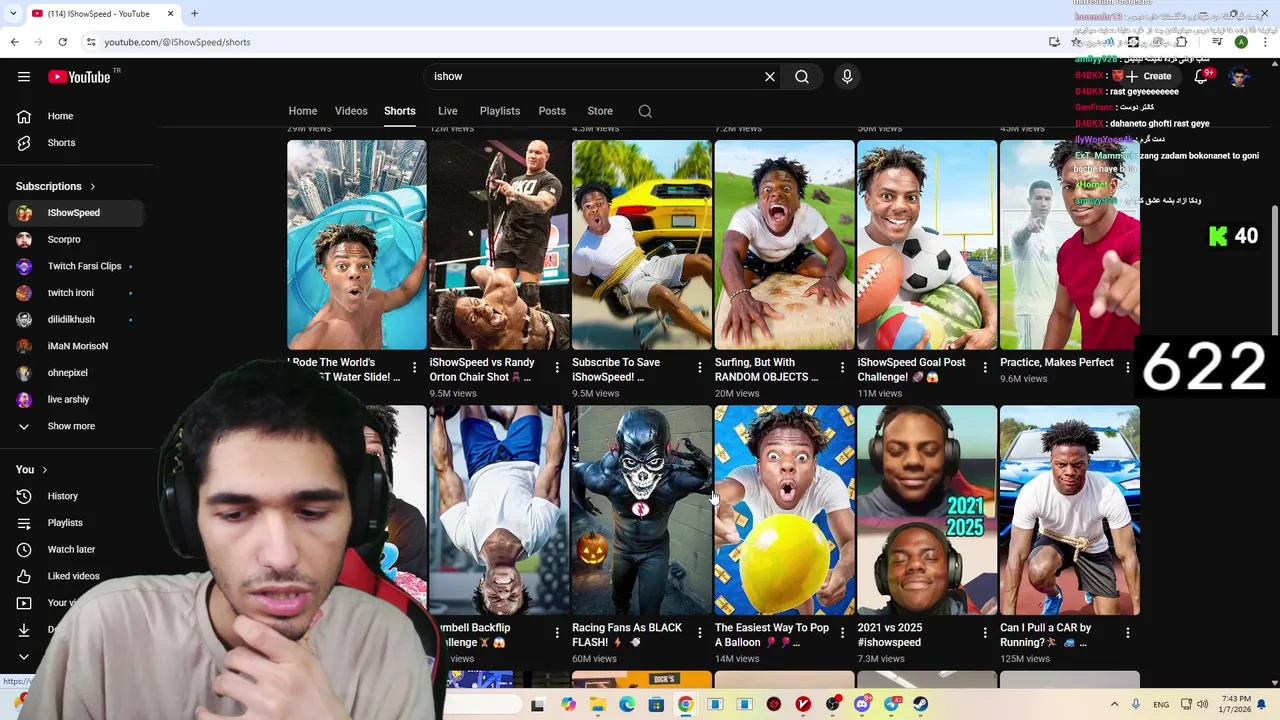This screenshot has height=720, width=1280.
Task: Open options for Subscribe To Save iShowSpeed short
Action: (x=700, y=368)
